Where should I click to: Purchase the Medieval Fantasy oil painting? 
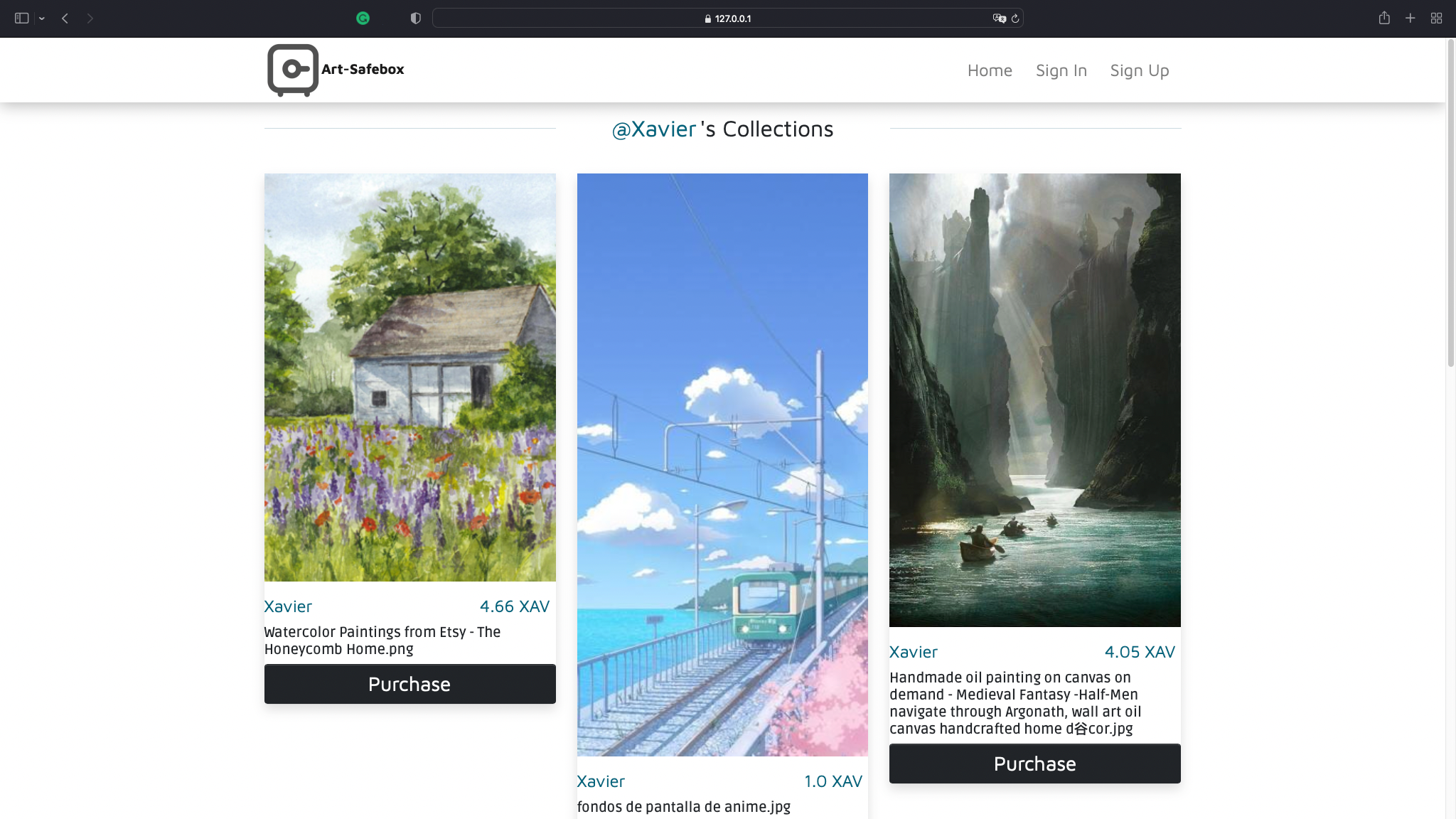(x=1034, y=764)
